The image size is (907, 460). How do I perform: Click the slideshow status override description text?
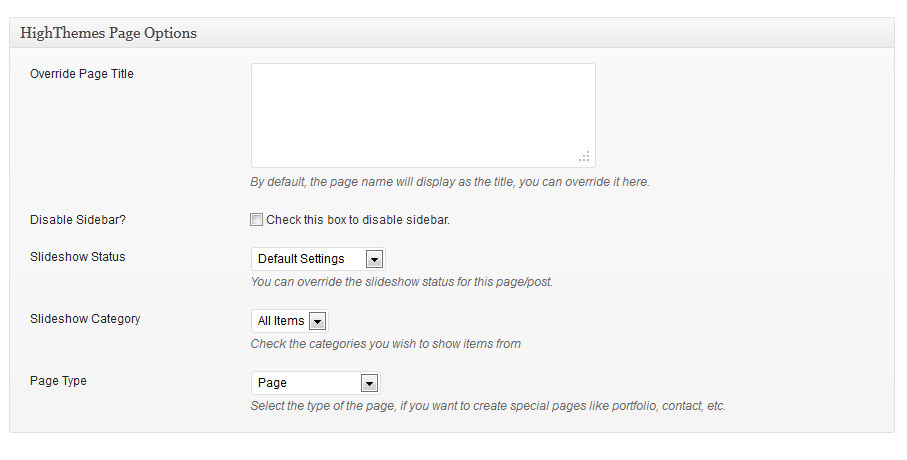401,282
